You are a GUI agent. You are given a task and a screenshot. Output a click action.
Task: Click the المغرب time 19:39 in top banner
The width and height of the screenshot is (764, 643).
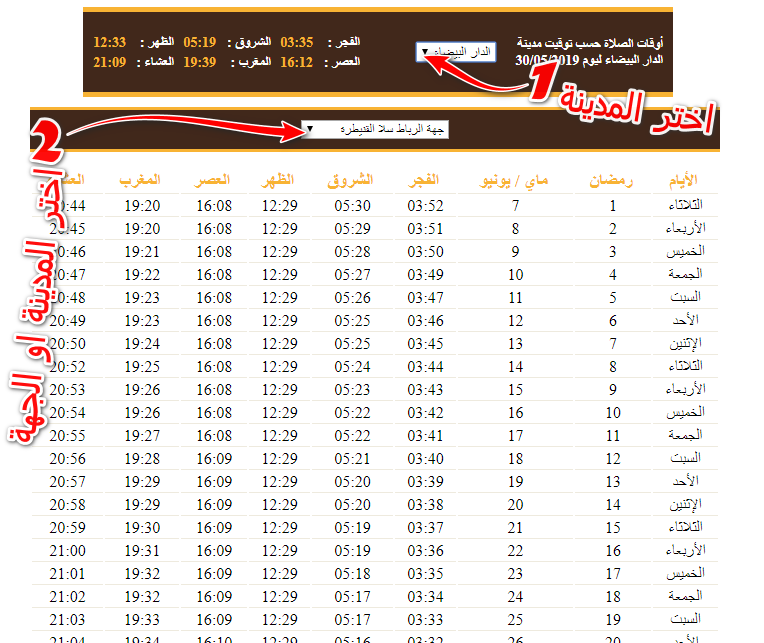pyautogui.click(x=200, y=62)
